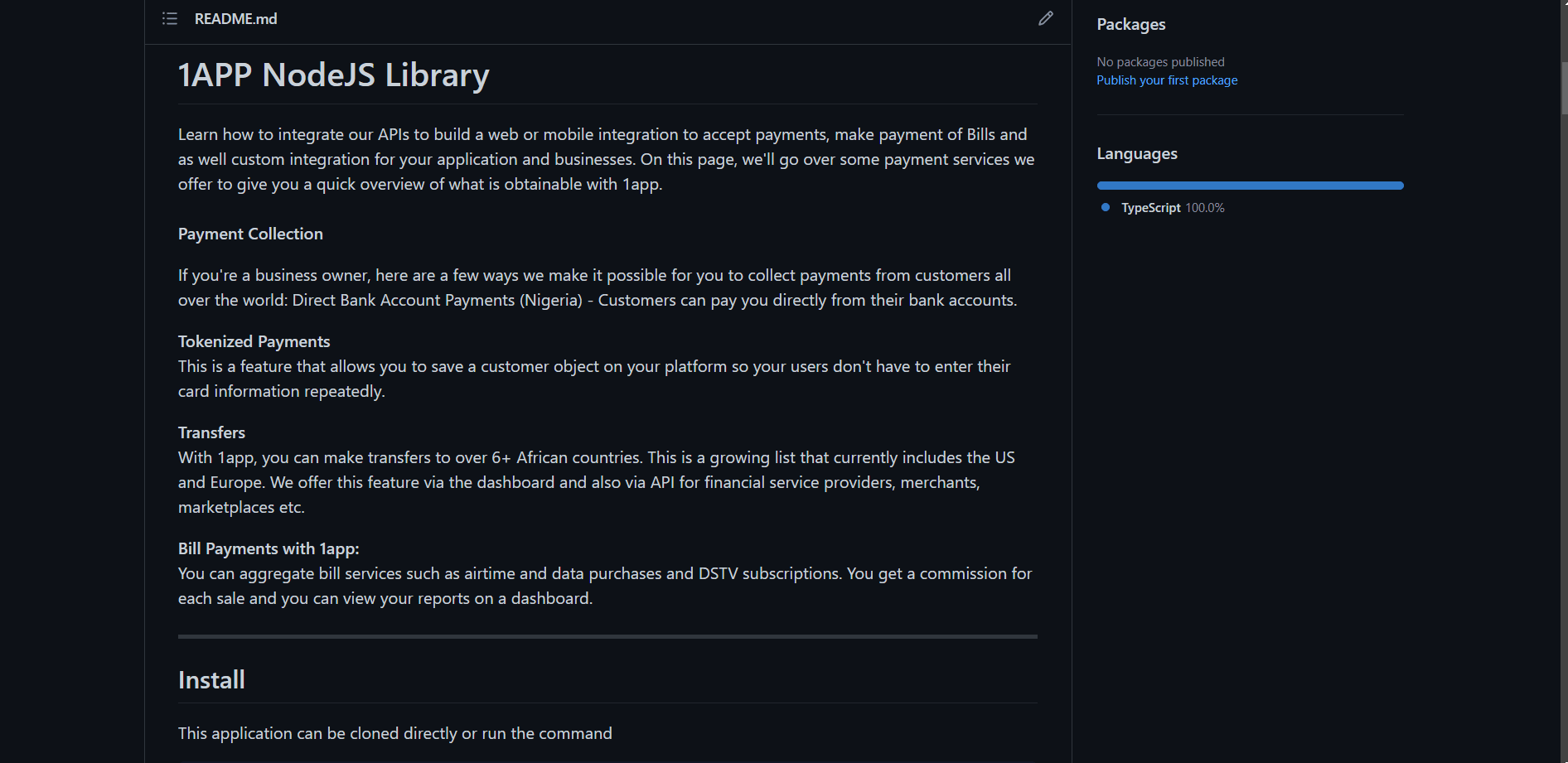
Task: Click the blue languages progress bar
Action: coord(1250,186)
